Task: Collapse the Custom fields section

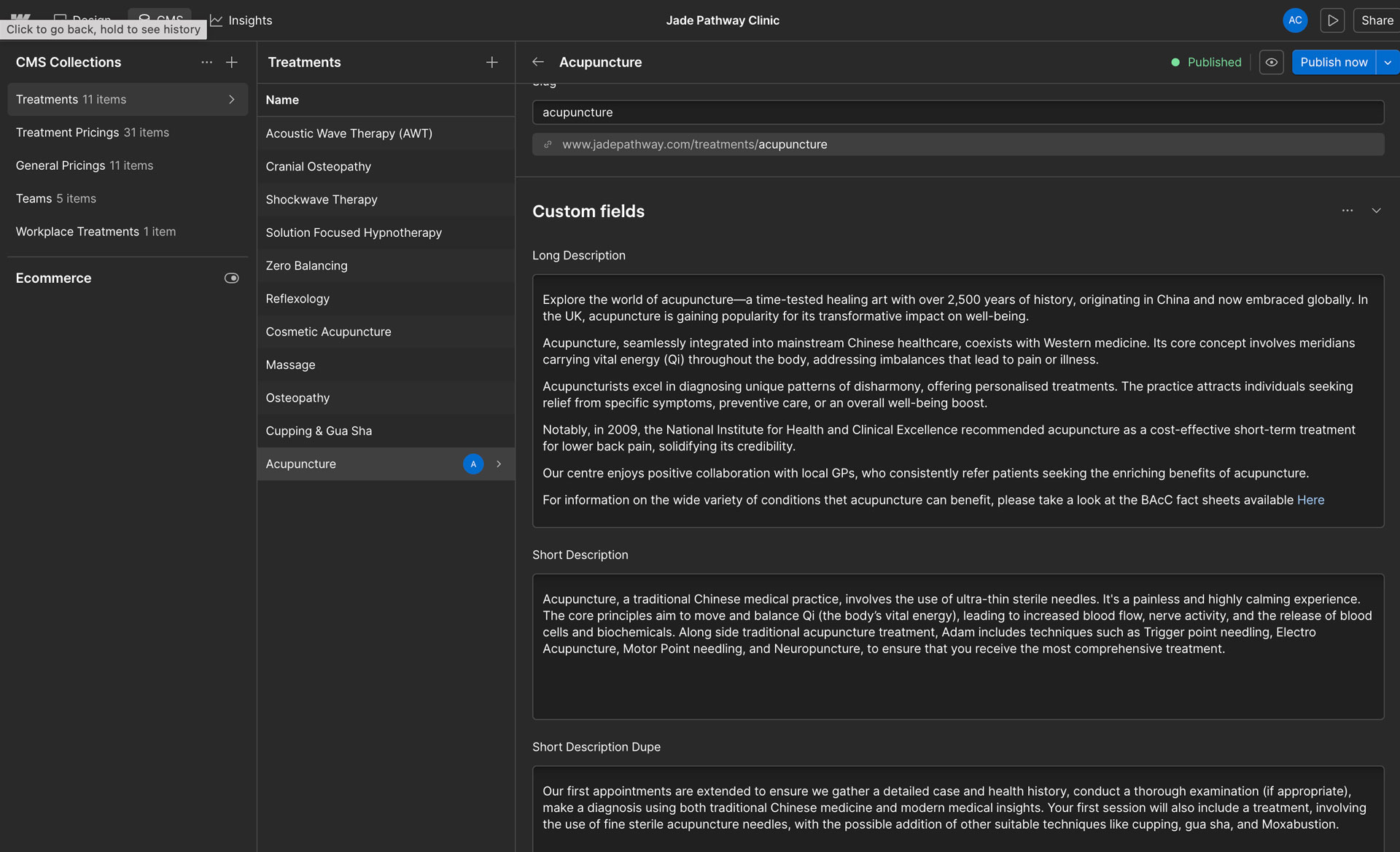Action: (x=1376, y=211)
